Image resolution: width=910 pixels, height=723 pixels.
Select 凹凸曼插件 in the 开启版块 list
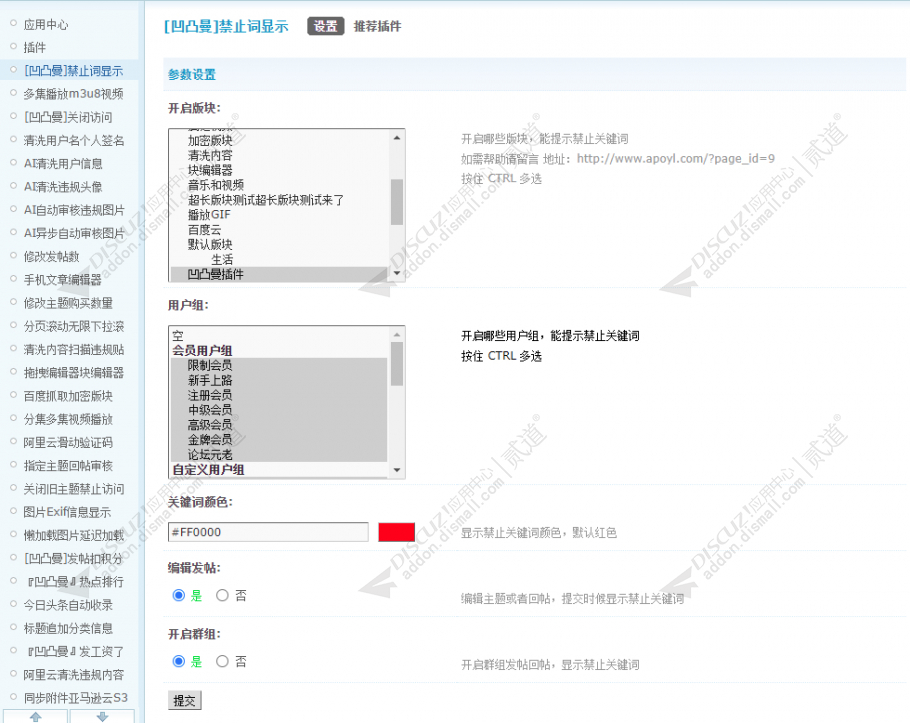tap(279, 274)
